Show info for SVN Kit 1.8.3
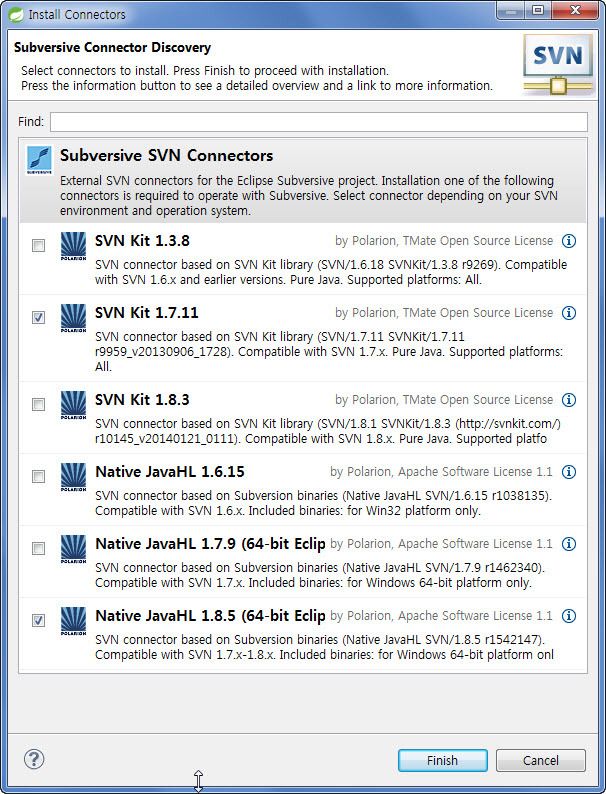The height and width of the screenshot is (794, 606). [569, 400]
